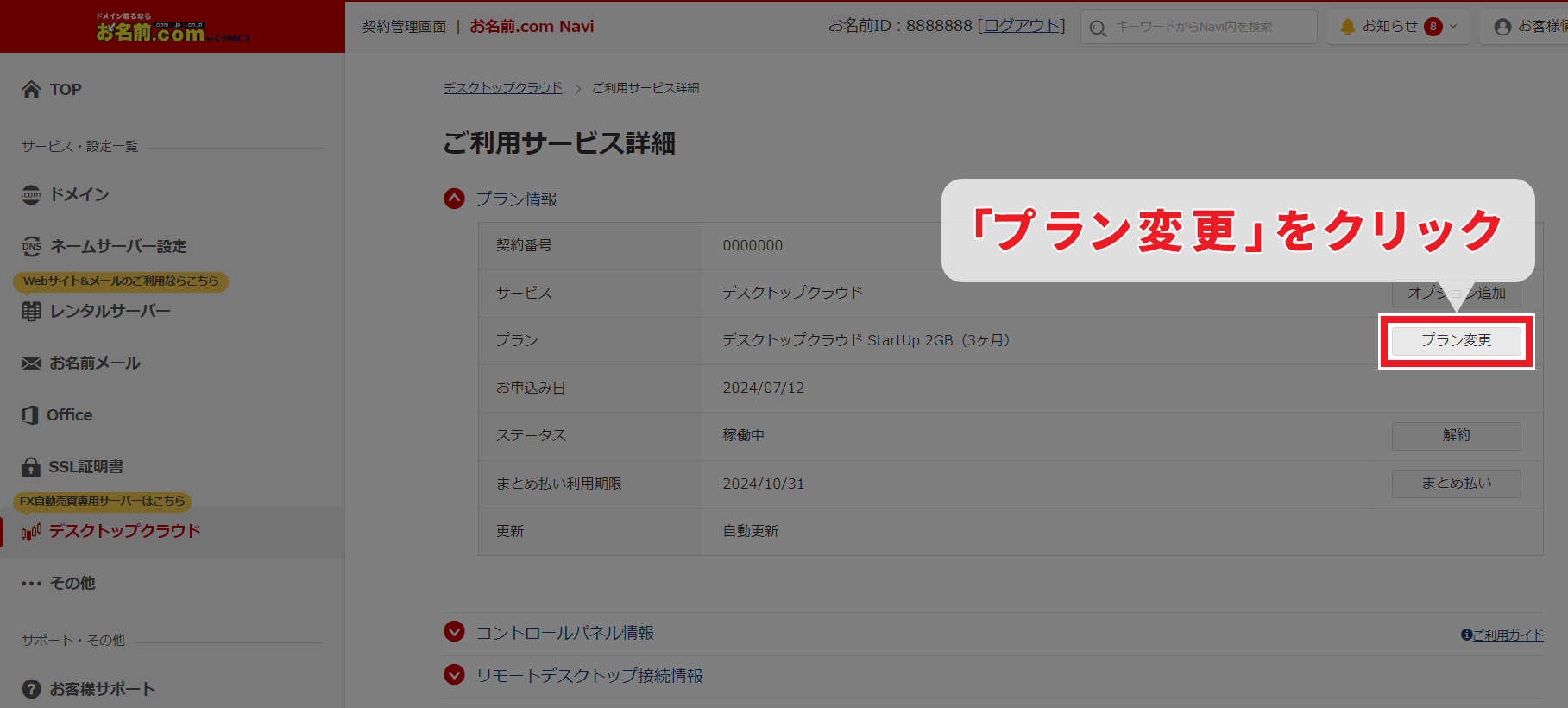Screen dimensions: 1568x708
Task: Click the customer account avatar icon
Action: click(x=1502, y=27)
